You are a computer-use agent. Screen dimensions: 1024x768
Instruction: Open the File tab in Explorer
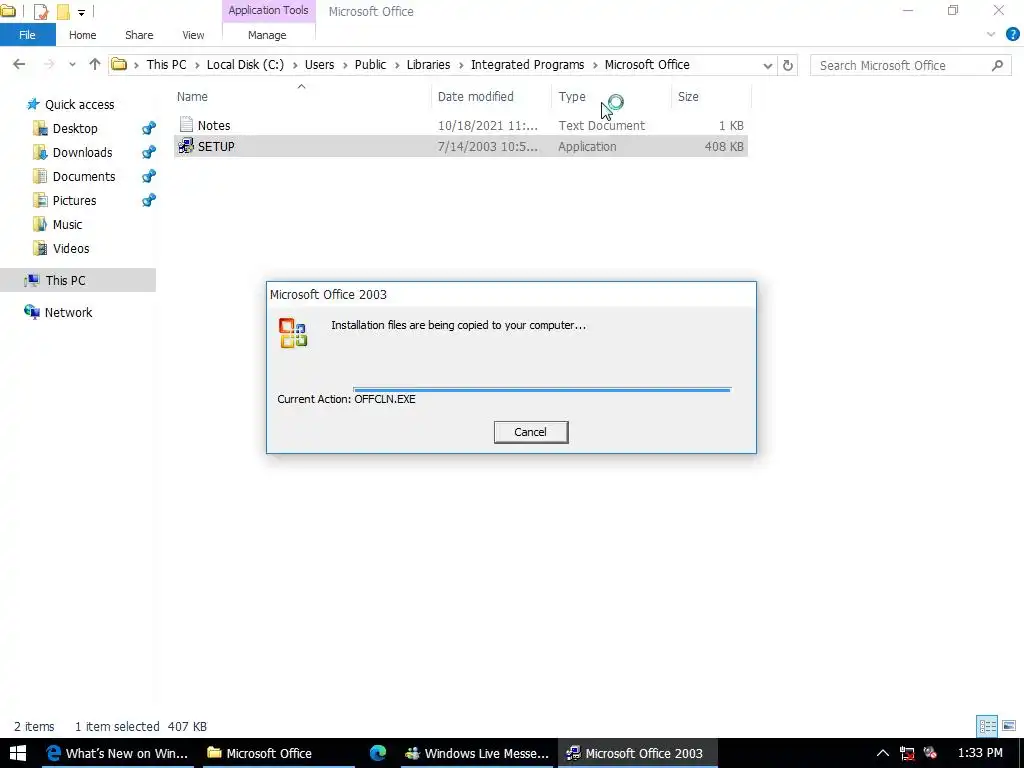27,35
